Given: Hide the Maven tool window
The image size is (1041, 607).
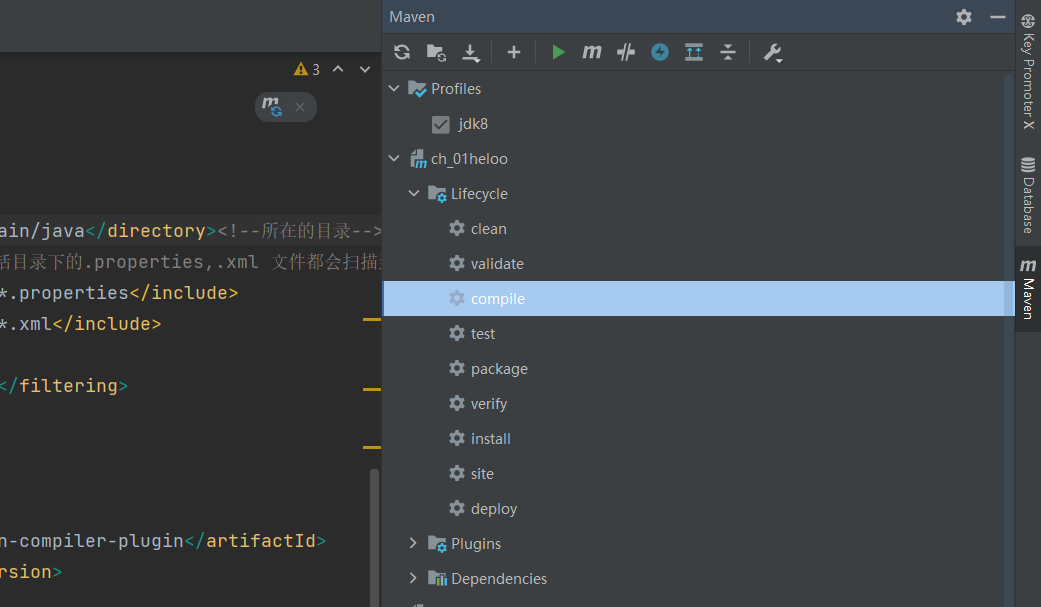Looking at the screenshot, I should pyautogui.click(x=998, y=17).
